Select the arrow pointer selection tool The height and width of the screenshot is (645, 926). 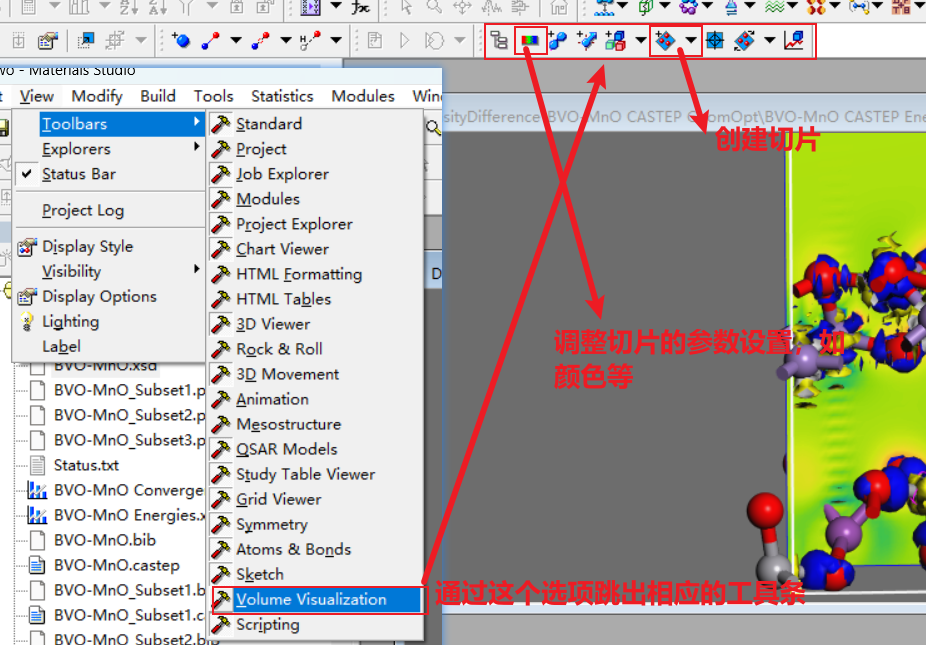tap(406, 7)
